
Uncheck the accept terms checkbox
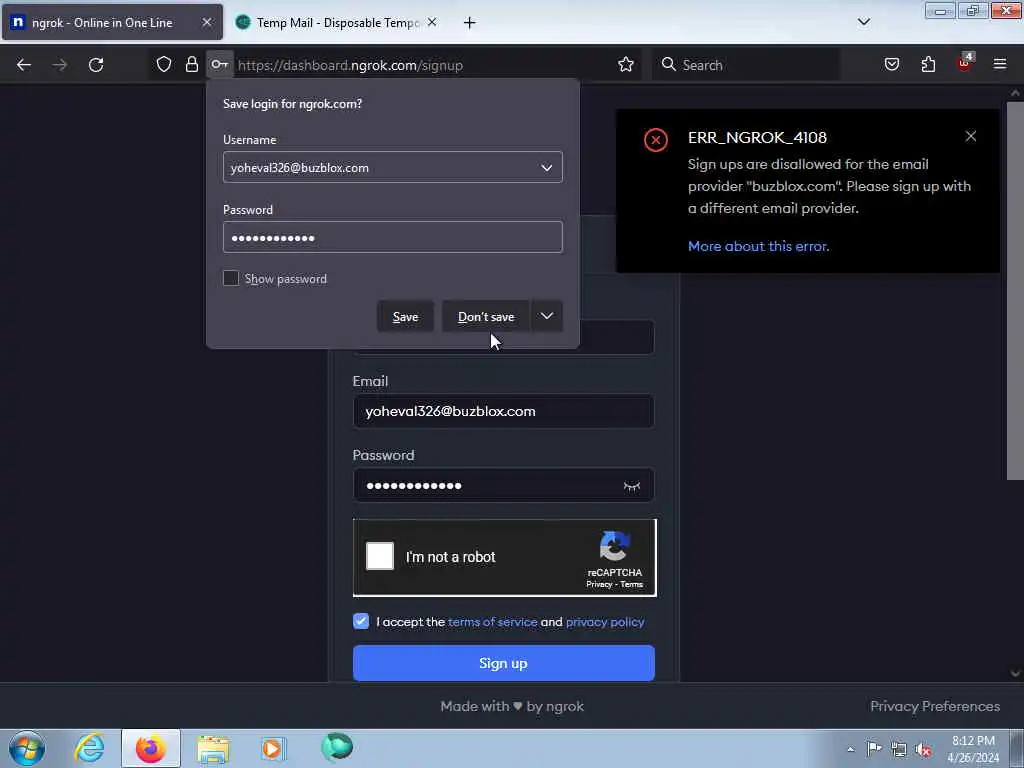pos(361,621)
